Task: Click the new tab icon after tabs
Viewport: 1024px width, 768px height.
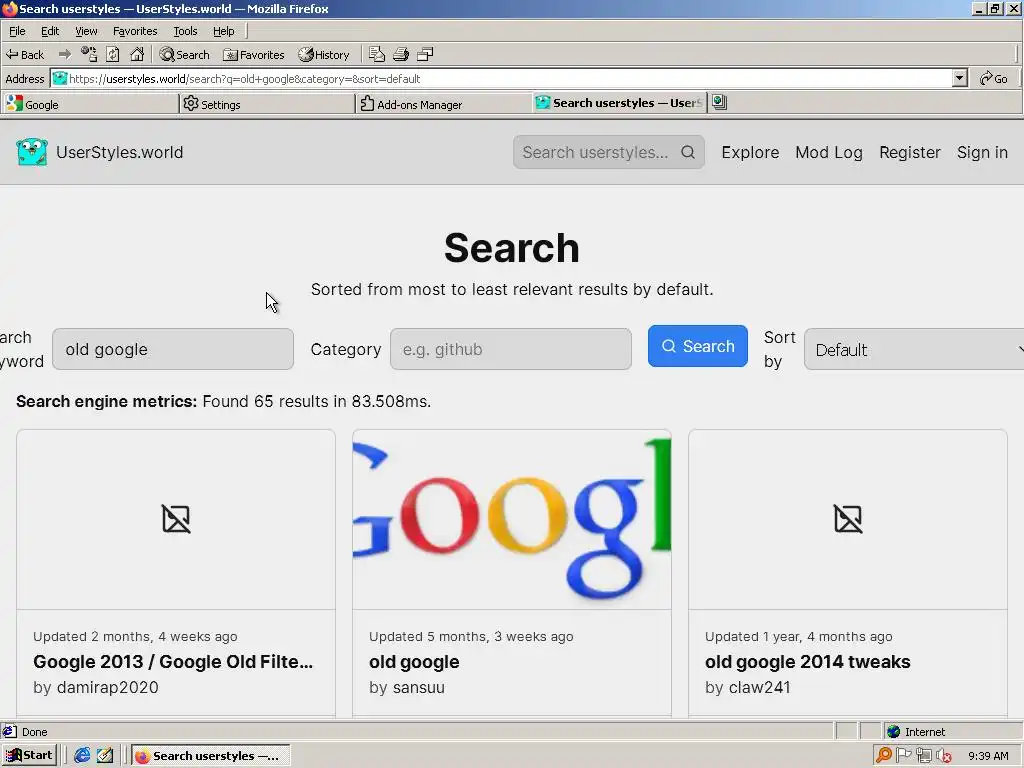Action: point(719,103)
